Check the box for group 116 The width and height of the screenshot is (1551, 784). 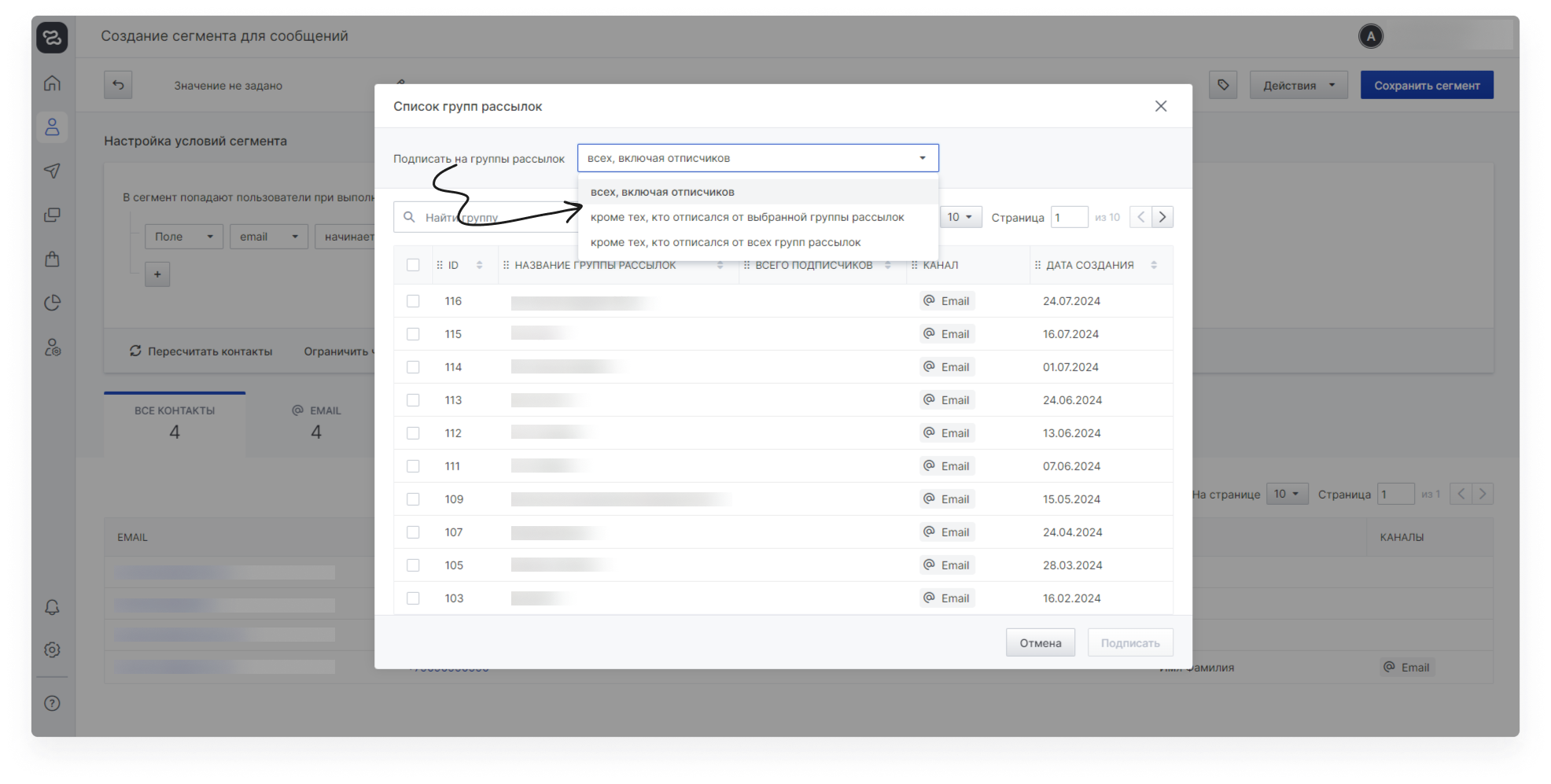coord(413,301)
